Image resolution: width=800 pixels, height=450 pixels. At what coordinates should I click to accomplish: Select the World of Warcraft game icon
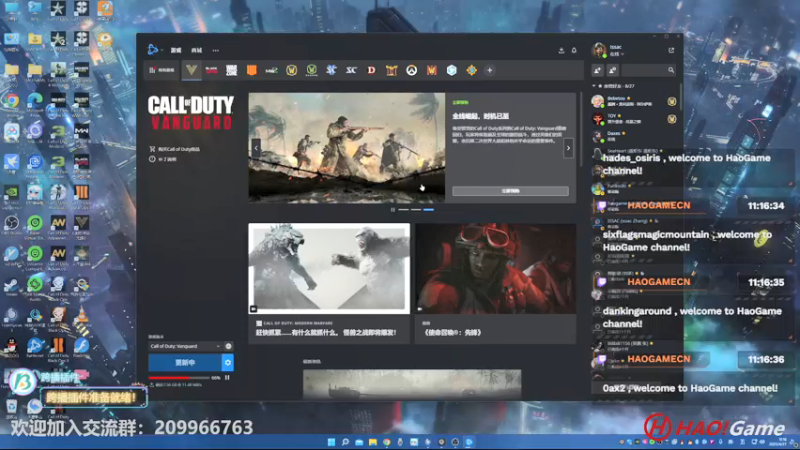291,70
